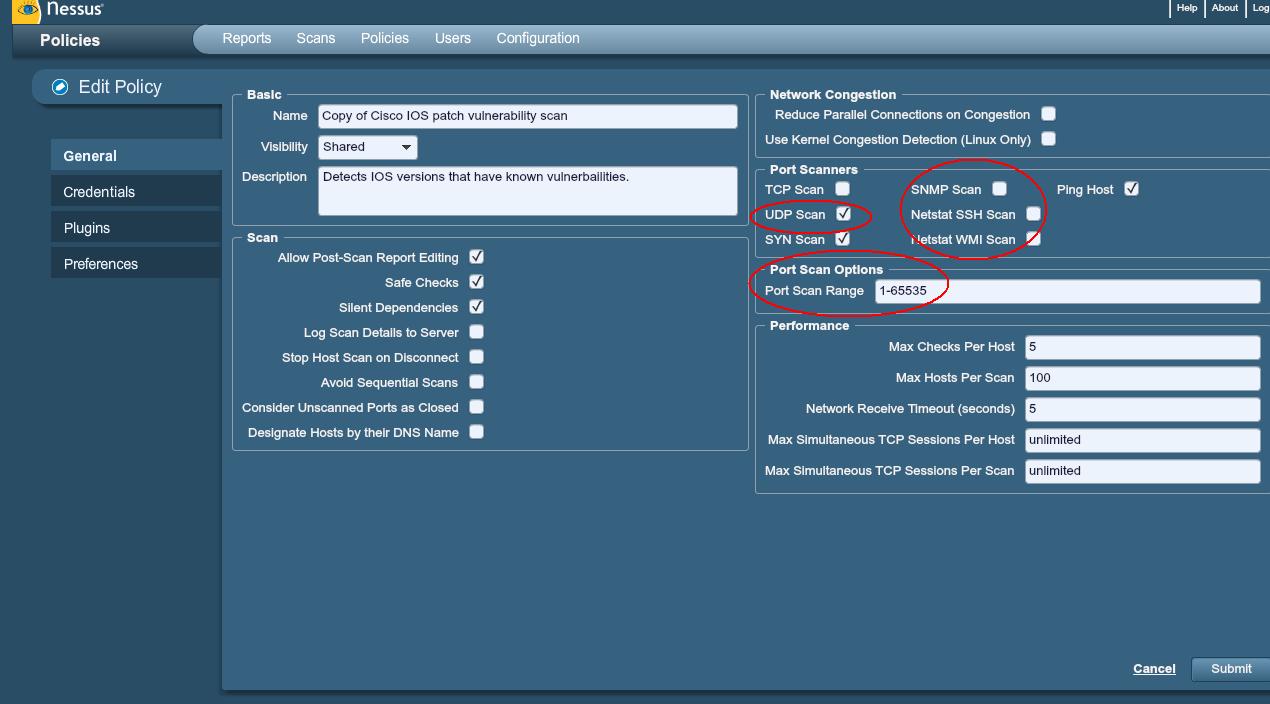Image resolution: width=1270 pixels, height=704 pixels.
Task: Toggle the Ping Host checkbox
Action: [x=1131, y=188]
